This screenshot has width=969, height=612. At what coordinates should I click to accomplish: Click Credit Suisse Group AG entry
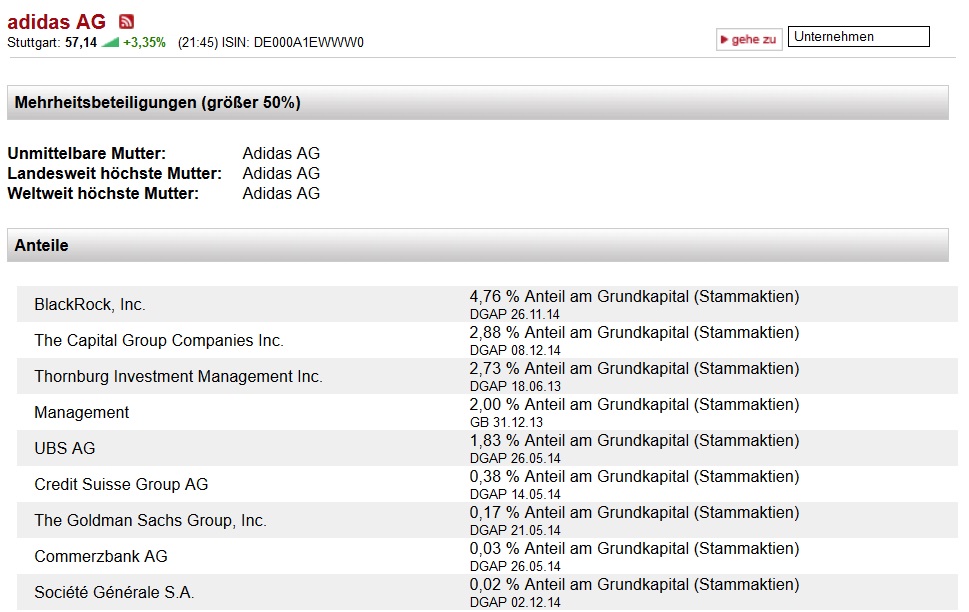pyautogui.click(x=121, y=484)
